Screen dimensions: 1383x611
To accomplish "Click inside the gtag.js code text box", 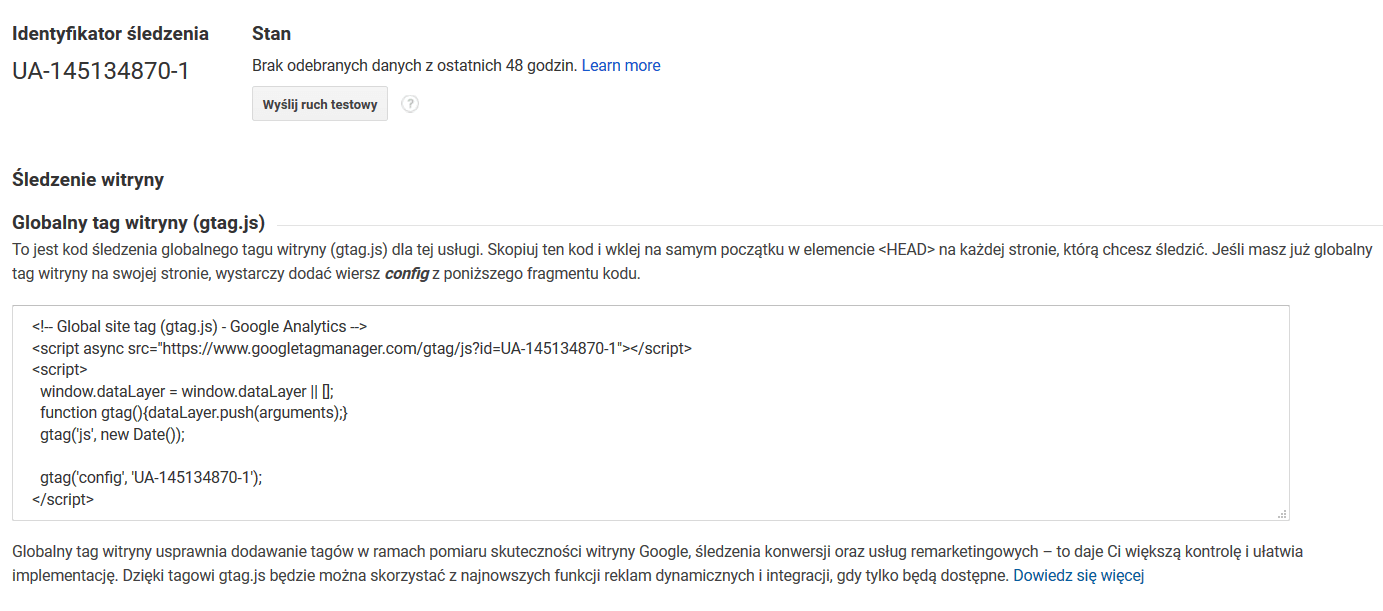I will click(x=650, y=413).
